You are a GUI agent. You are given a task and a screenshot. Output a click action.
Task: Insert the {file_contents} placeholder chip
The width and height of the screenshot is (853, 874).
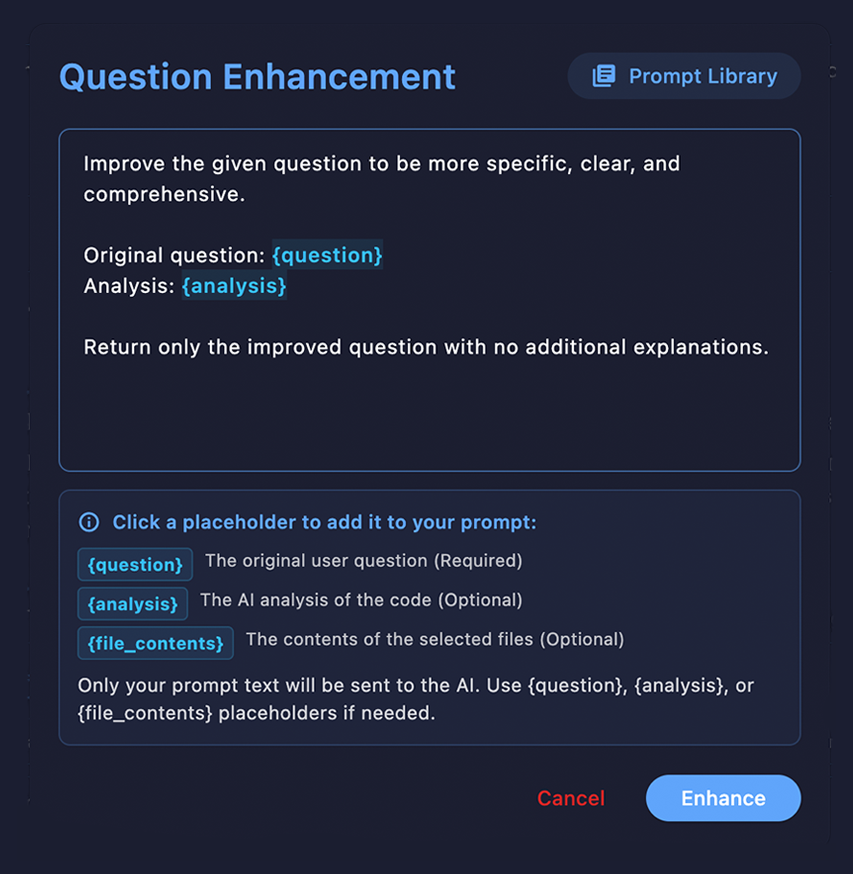(155, 643)
